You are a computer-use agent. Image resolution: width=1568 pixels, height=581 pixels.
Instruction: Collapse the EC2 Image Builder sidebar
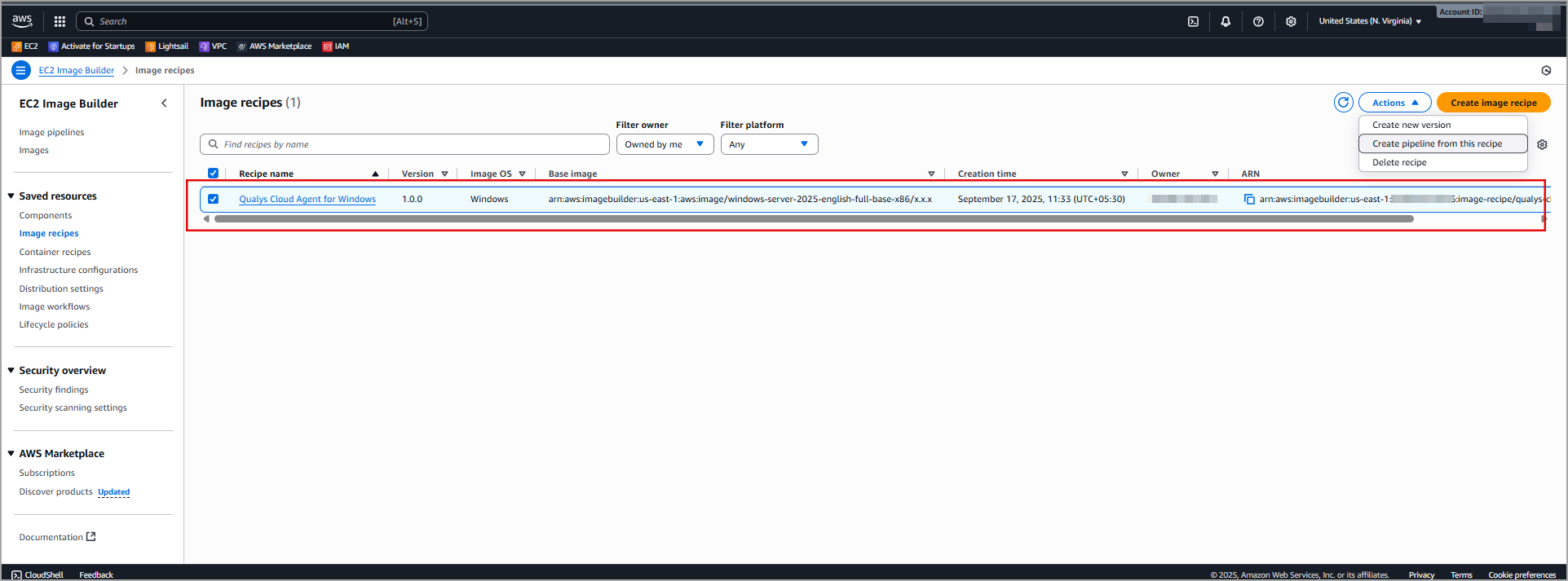tap(164, 103)
